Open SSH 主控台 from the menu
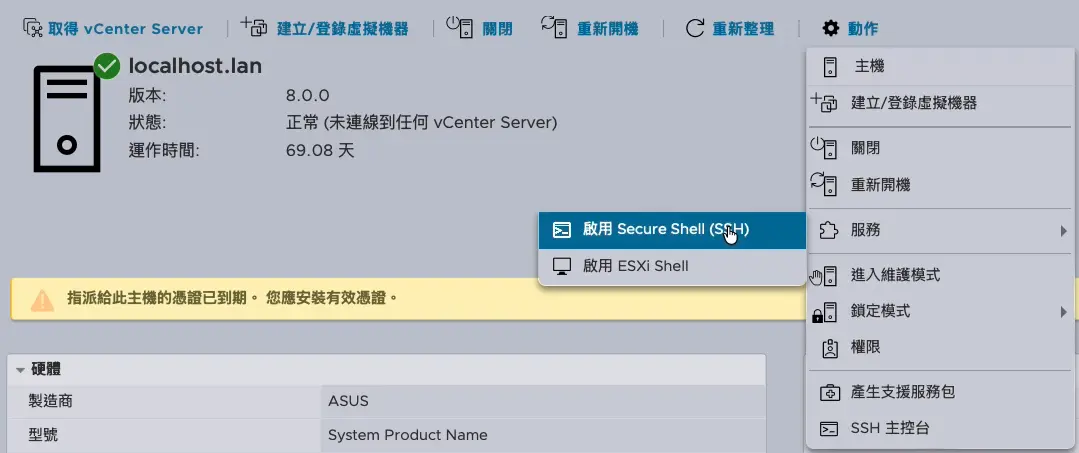 (x=889, y=428)
